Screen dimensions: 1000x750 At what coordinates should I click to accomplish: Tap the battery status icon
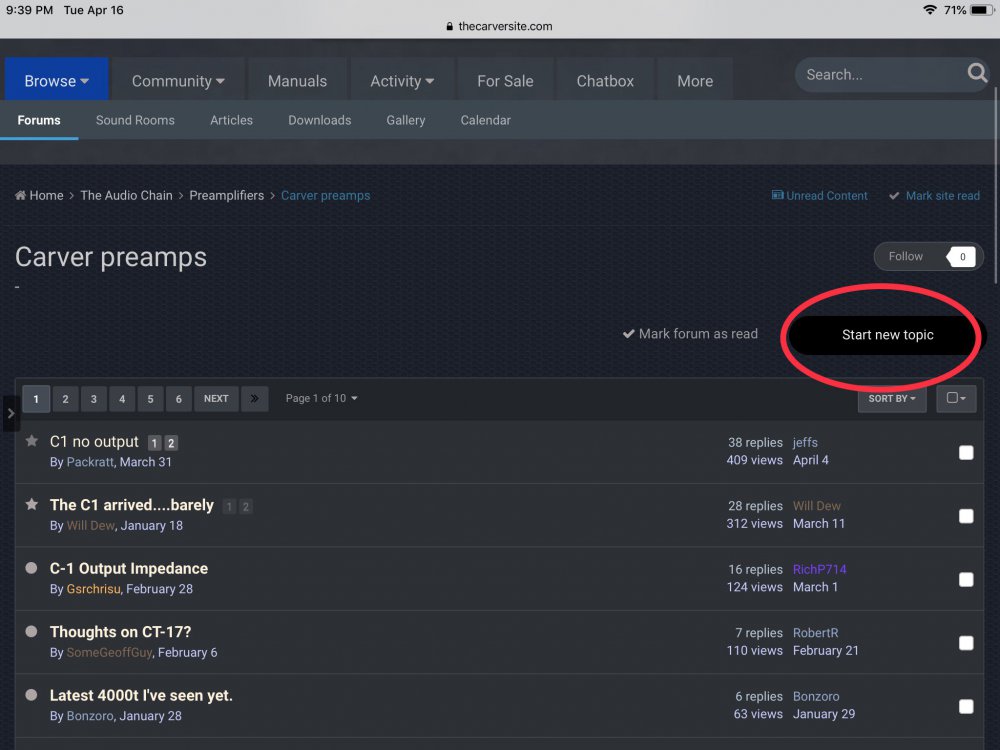(x=982, y=10)
